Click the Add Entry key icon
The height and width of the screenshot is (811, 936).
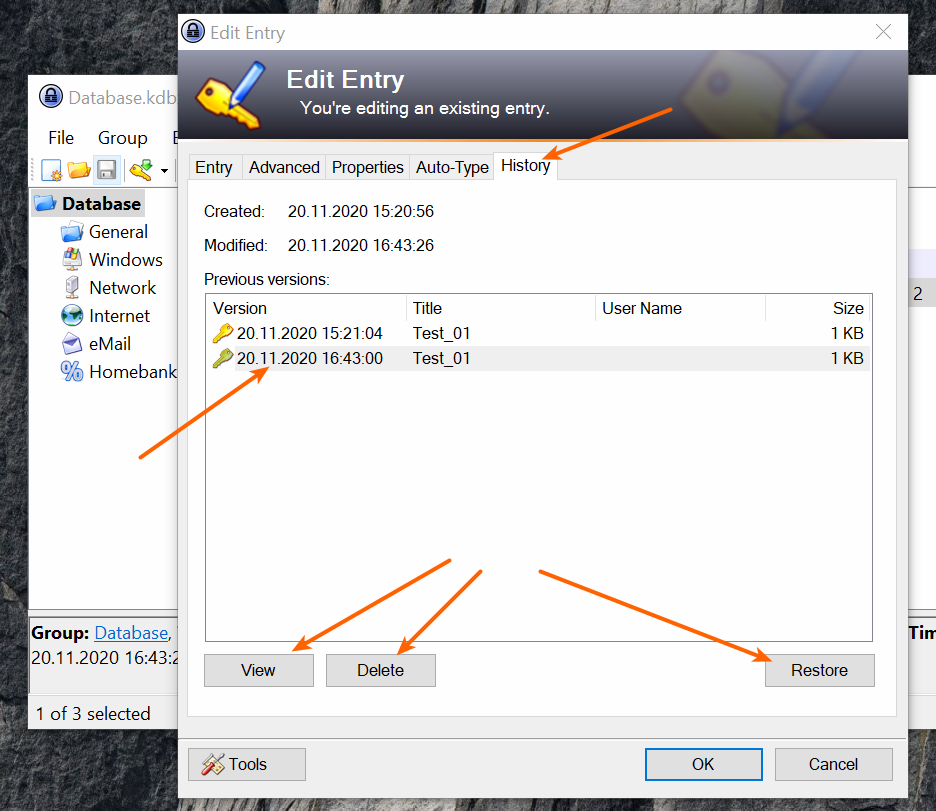point(140,170)
